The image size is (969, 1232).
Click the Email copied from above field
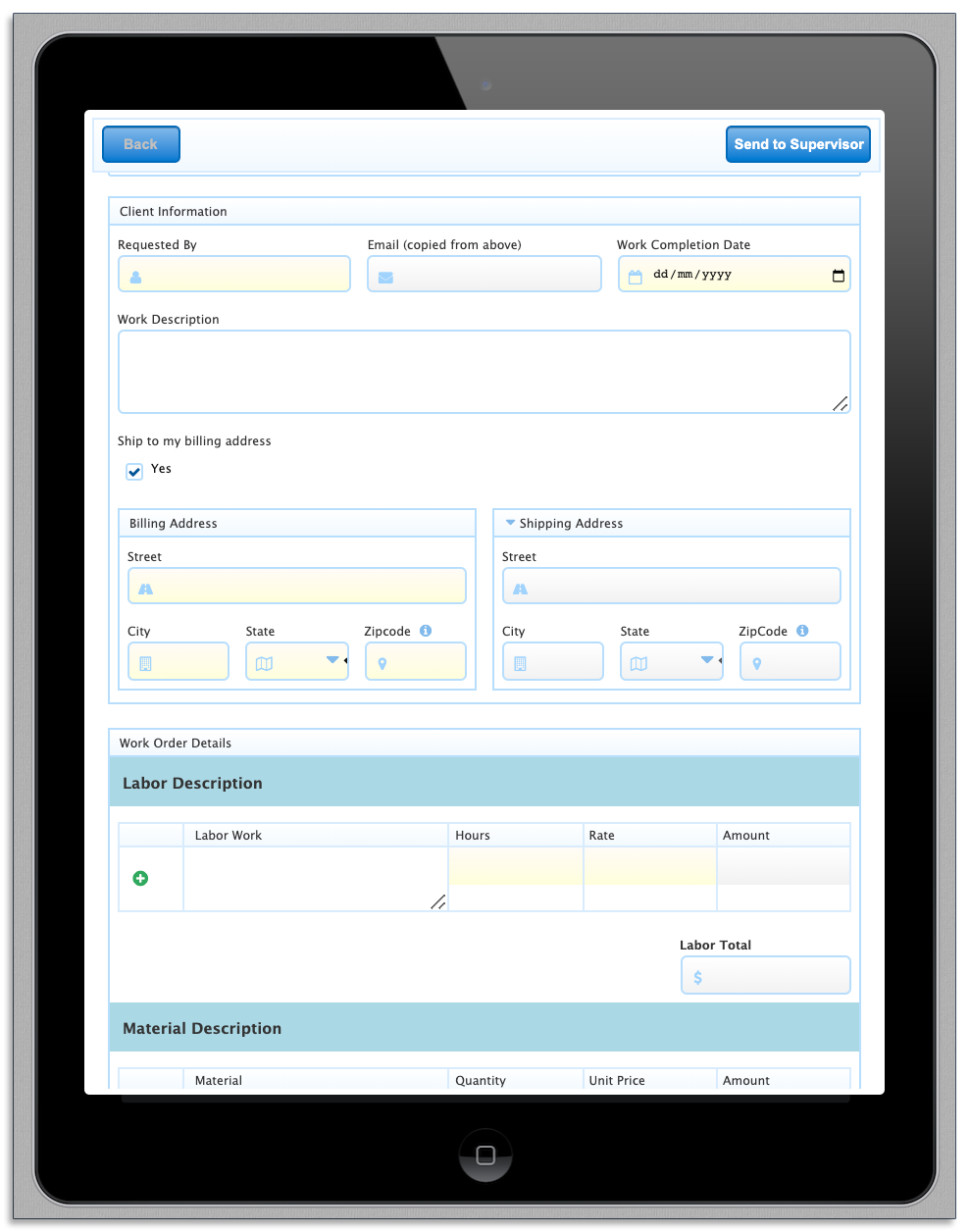[x=484, y=274]
